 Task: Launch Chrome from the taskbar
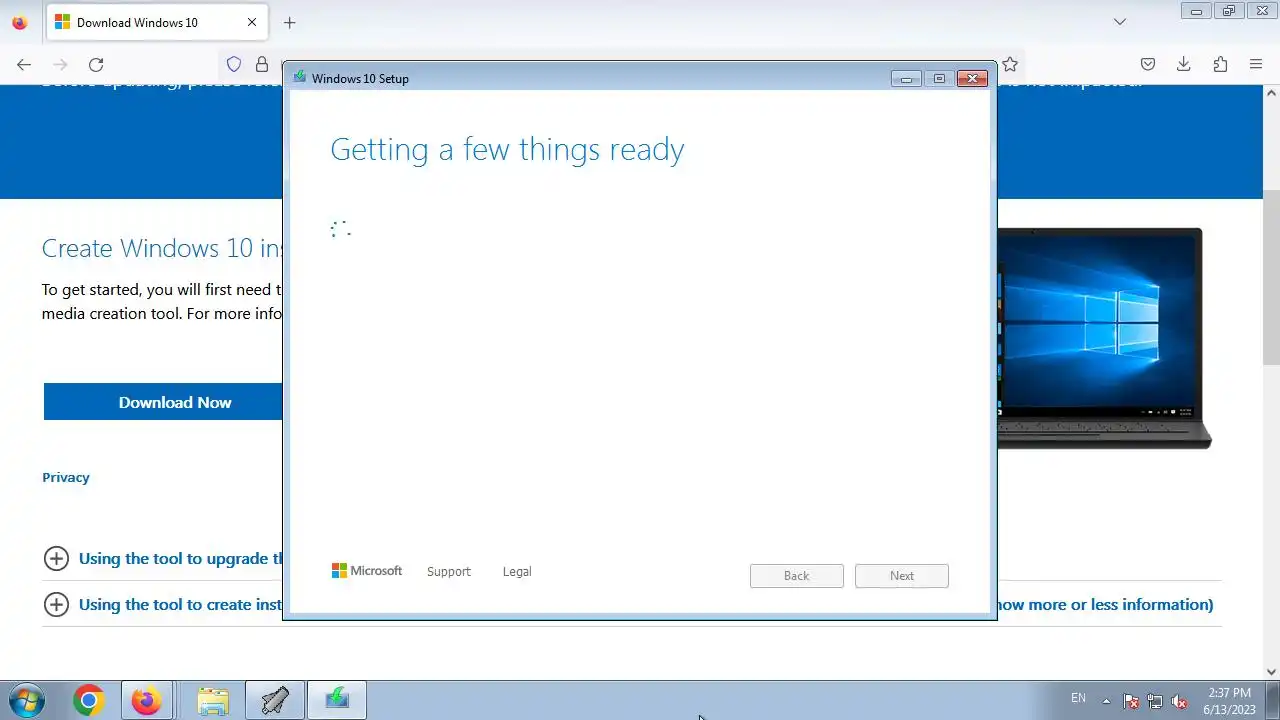(x=88, y=701)
